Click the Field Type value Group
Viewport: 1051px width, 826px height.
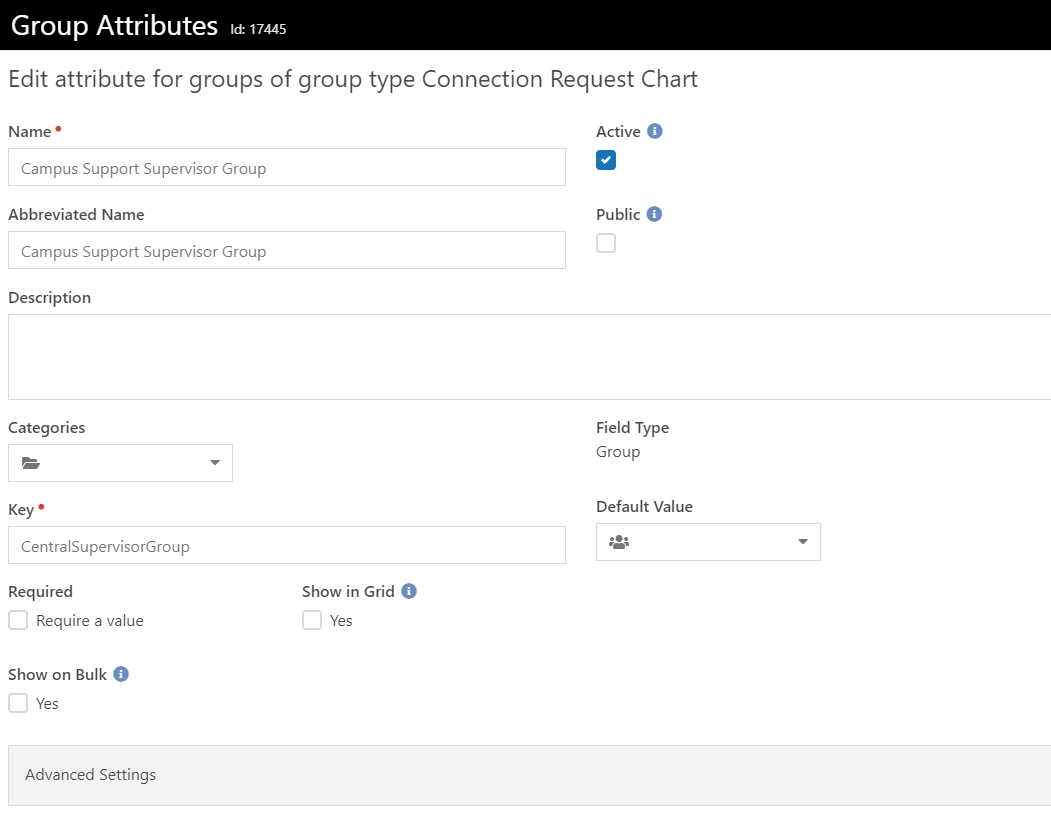pos(618,452)
